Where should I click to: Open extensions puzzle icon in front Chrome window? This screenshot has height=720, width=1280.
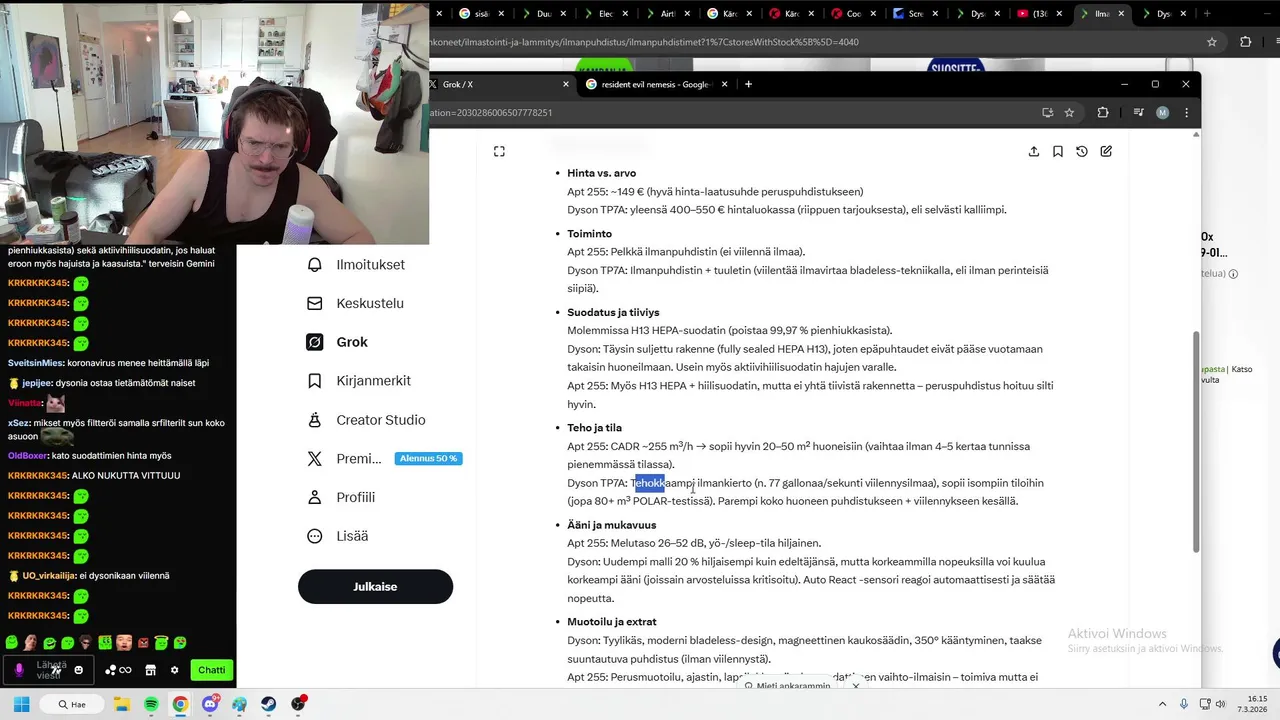point(1103,113)
